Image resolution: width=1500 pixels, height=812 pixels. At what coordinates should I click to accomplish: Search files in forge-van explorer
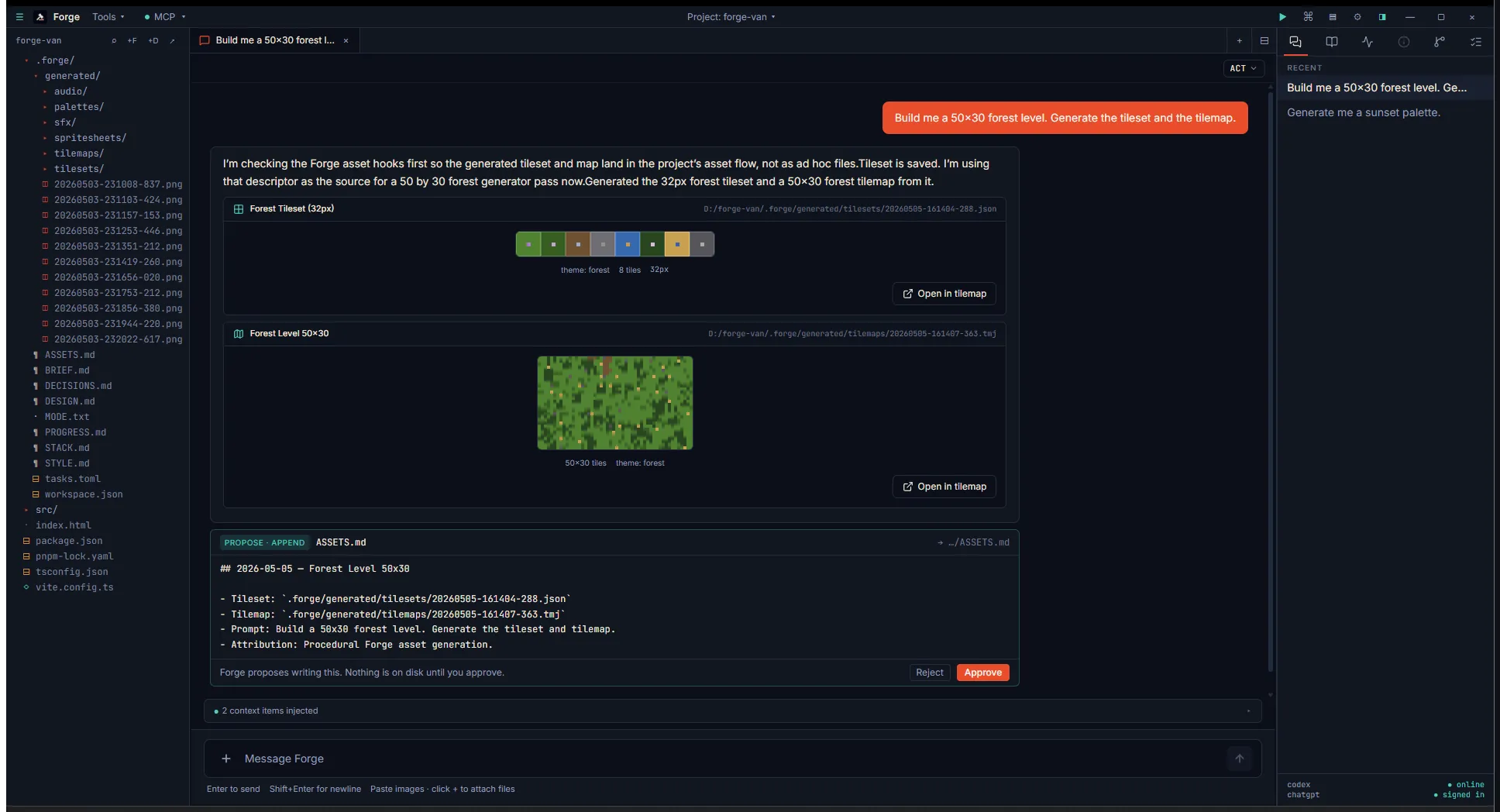pos(114,40)
